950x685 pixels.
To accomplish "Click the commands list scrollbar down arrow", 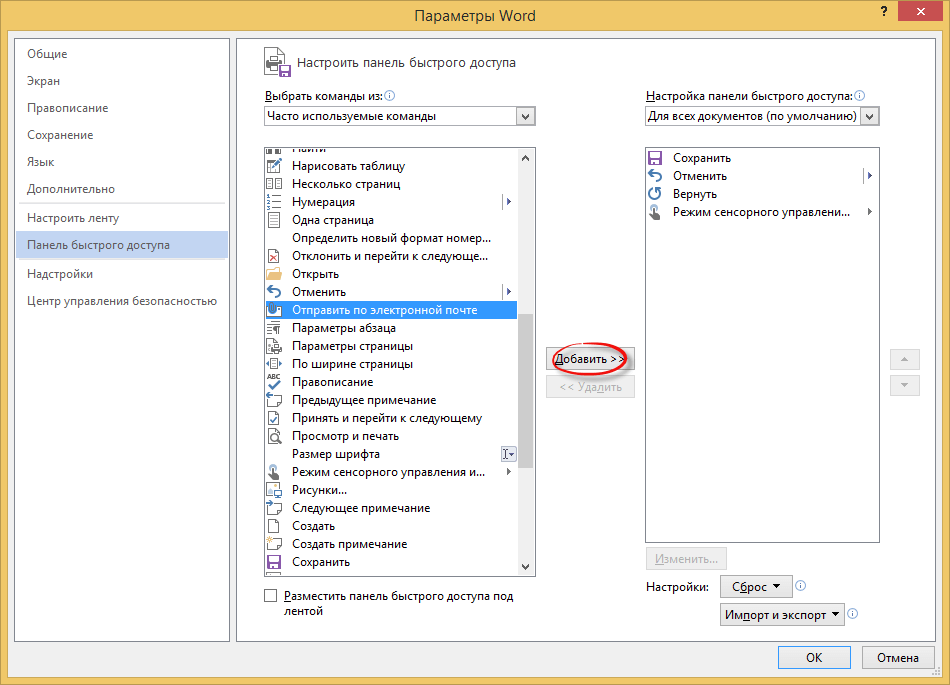I will (525, 567).
